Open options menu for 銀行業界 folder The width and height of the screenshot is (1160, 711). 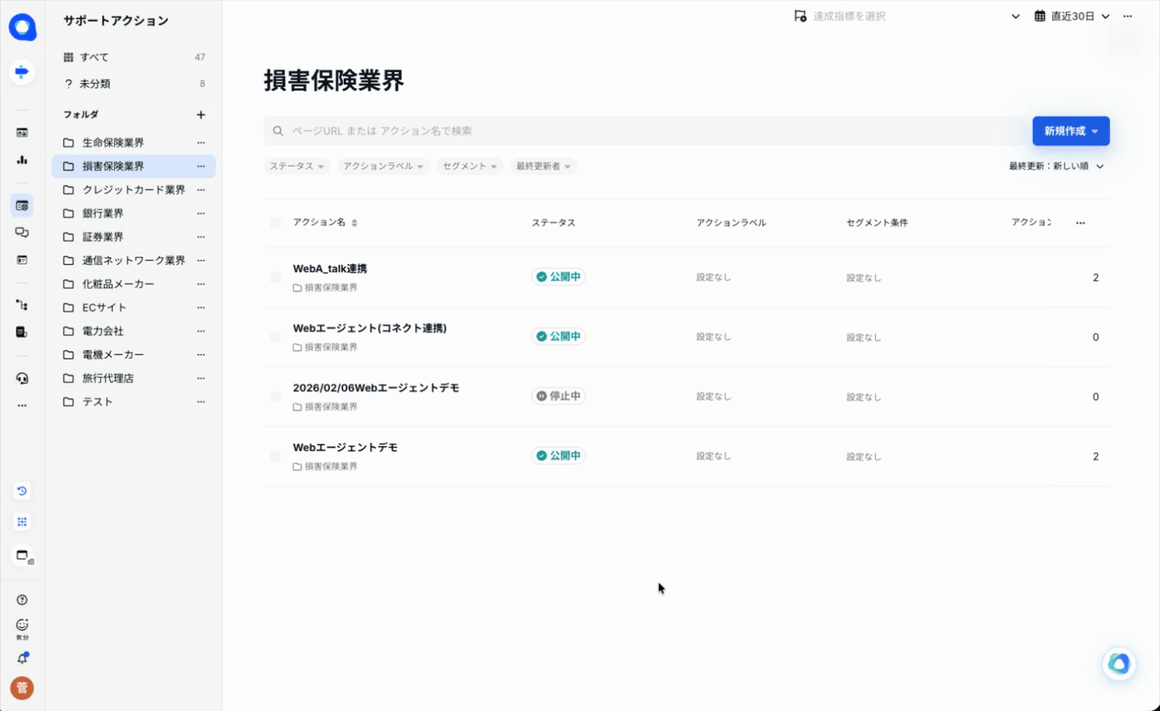(x=200, y=213)
